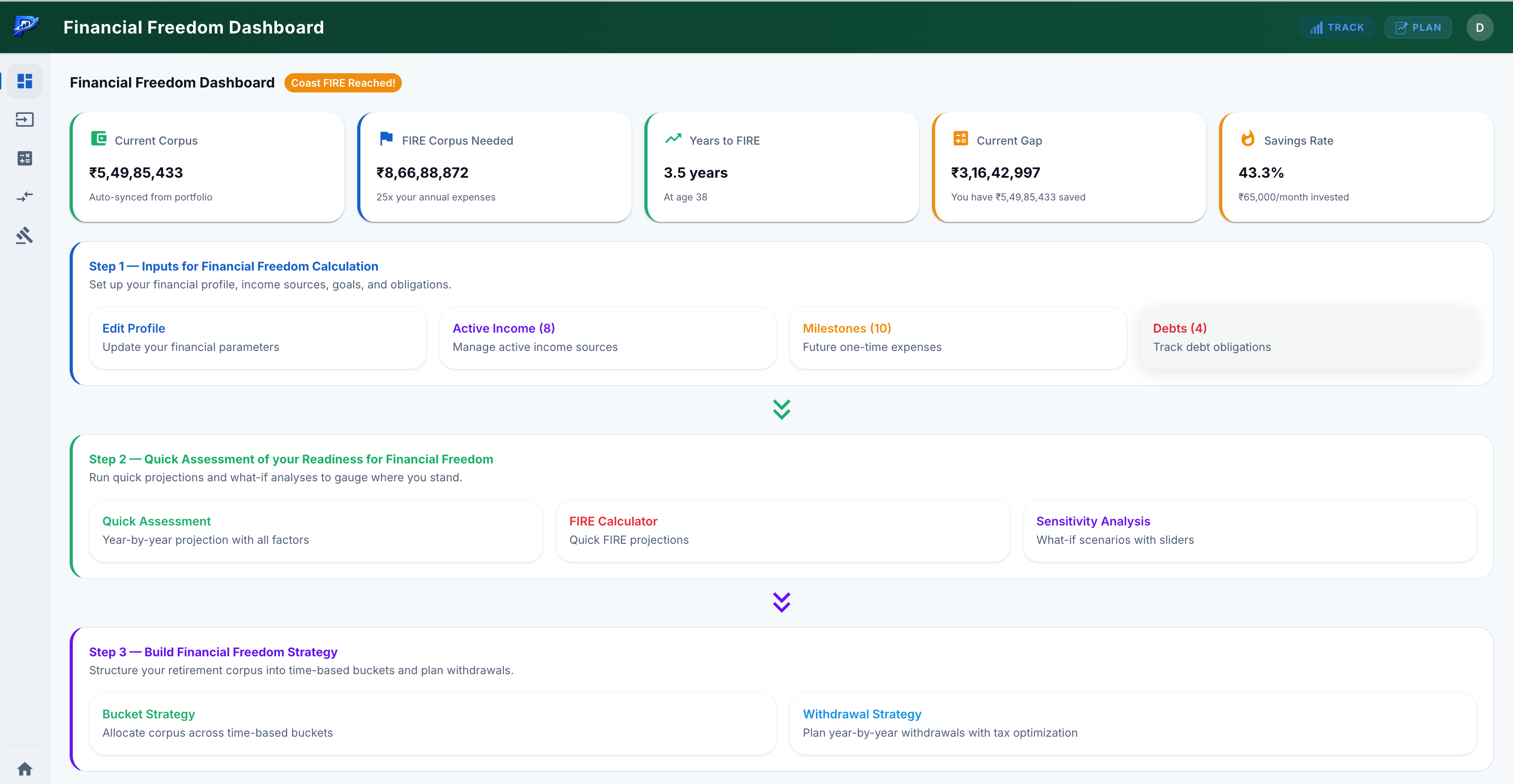Click the Coast FIRE Reached! badge
Screen dimensions: 1513x784
(343, 83)
